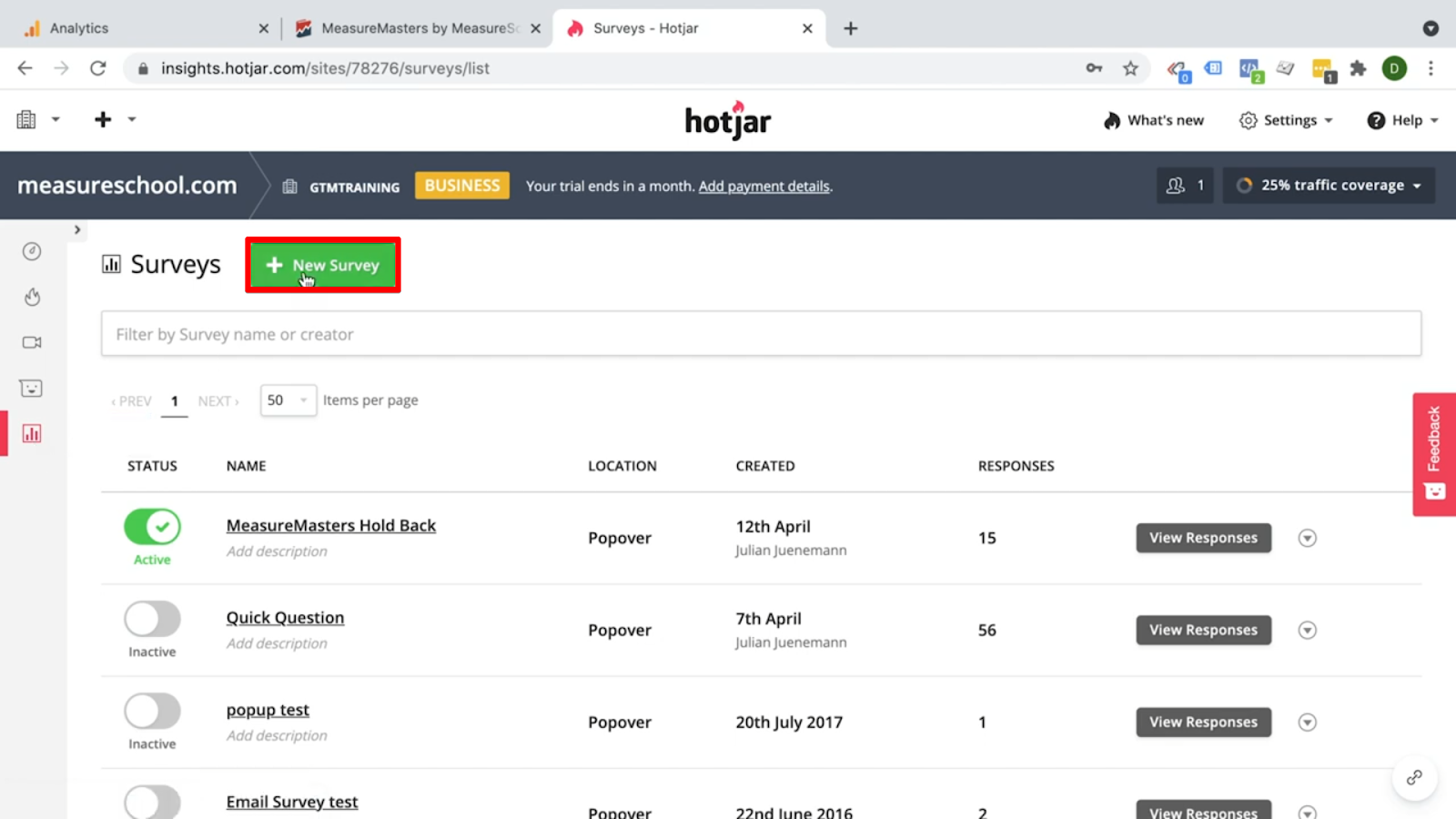This screenshot has height=819, width=1456.
Task: Sort by the CREATED column header
Action: pyautogui.click(x=764, y=466)
